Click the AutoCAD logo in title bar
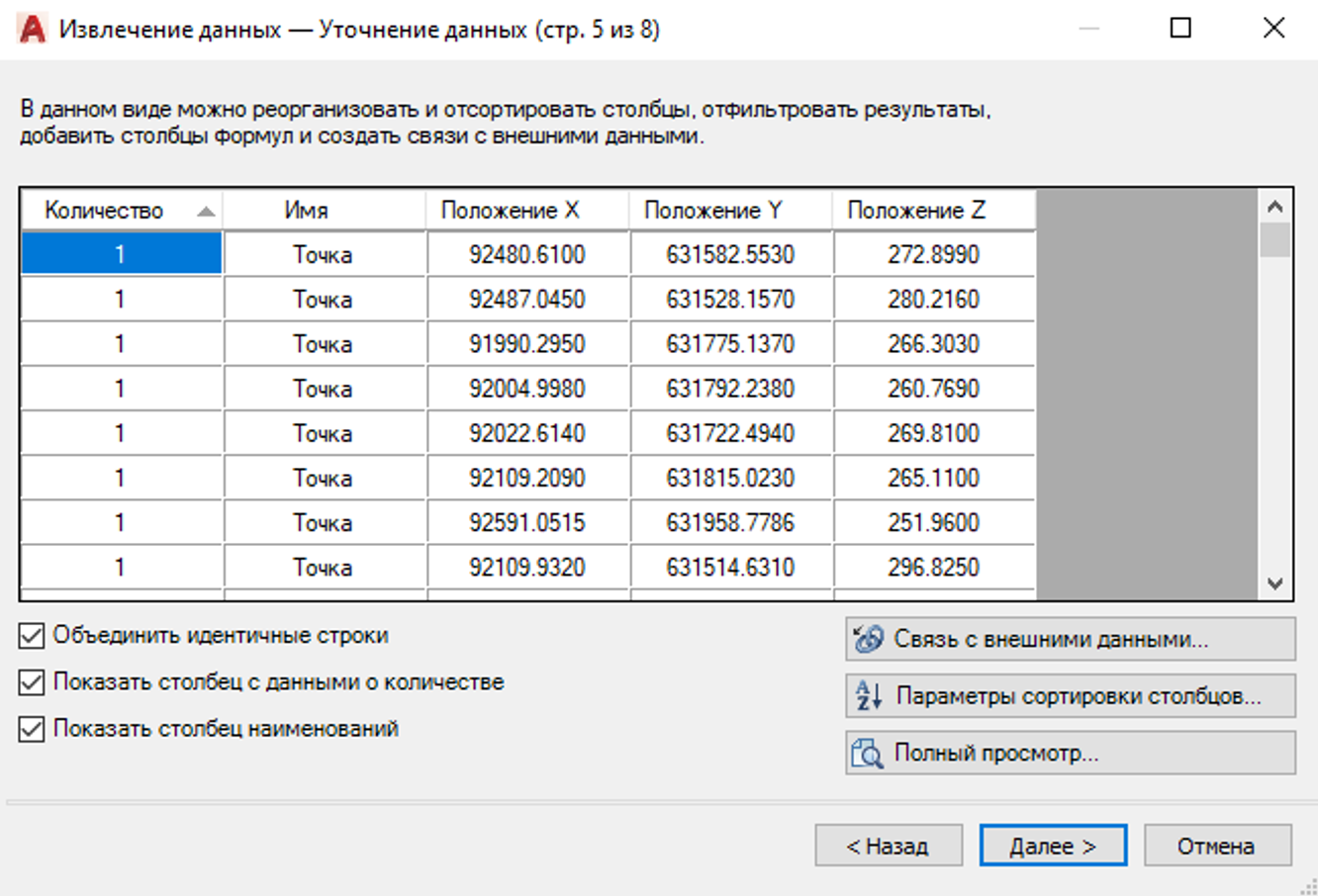This screenshot has width=1318, height=896. [x=32, y=29]
